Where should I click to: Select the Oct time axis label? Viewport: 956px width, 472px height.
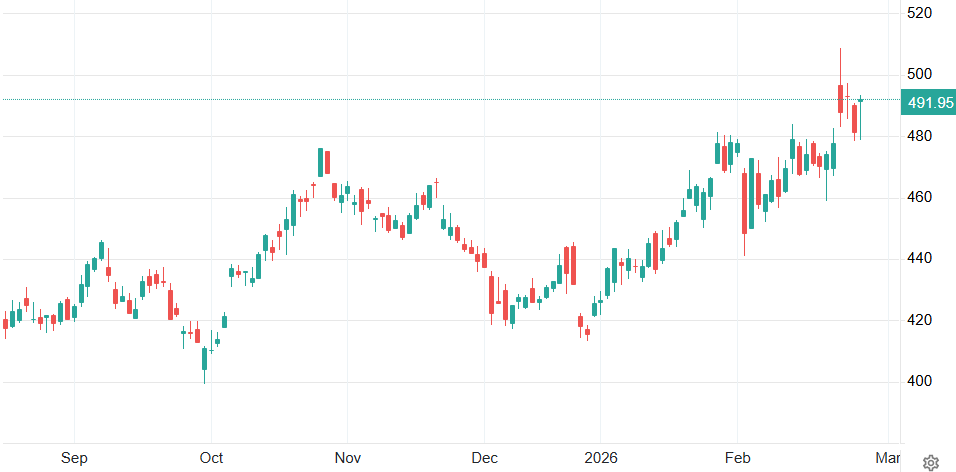pyautogui.click(x=211, y=458)
